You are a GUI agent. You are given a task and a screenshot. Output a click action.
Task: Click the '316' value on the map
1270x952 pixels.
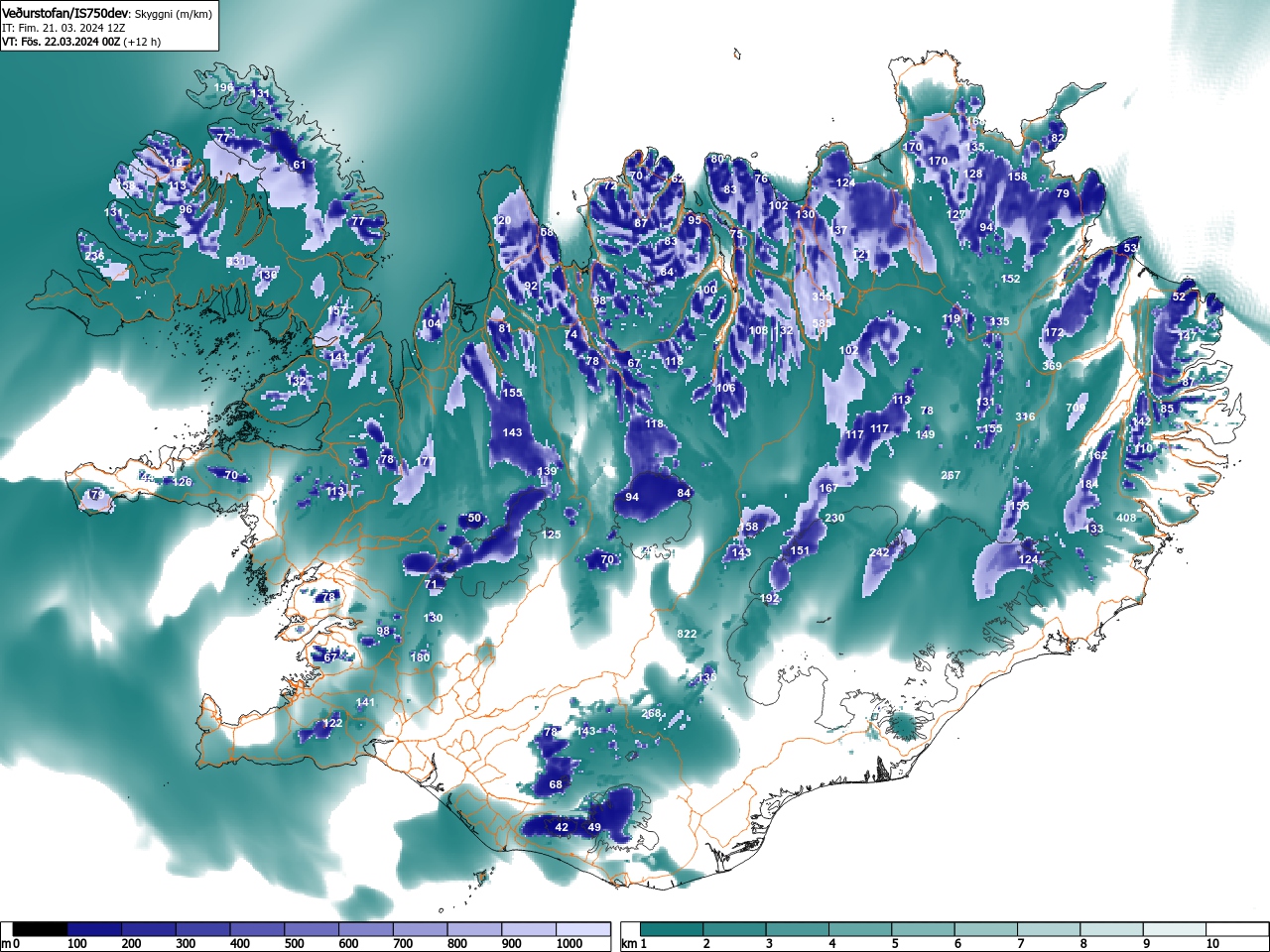coord(1025,416)
